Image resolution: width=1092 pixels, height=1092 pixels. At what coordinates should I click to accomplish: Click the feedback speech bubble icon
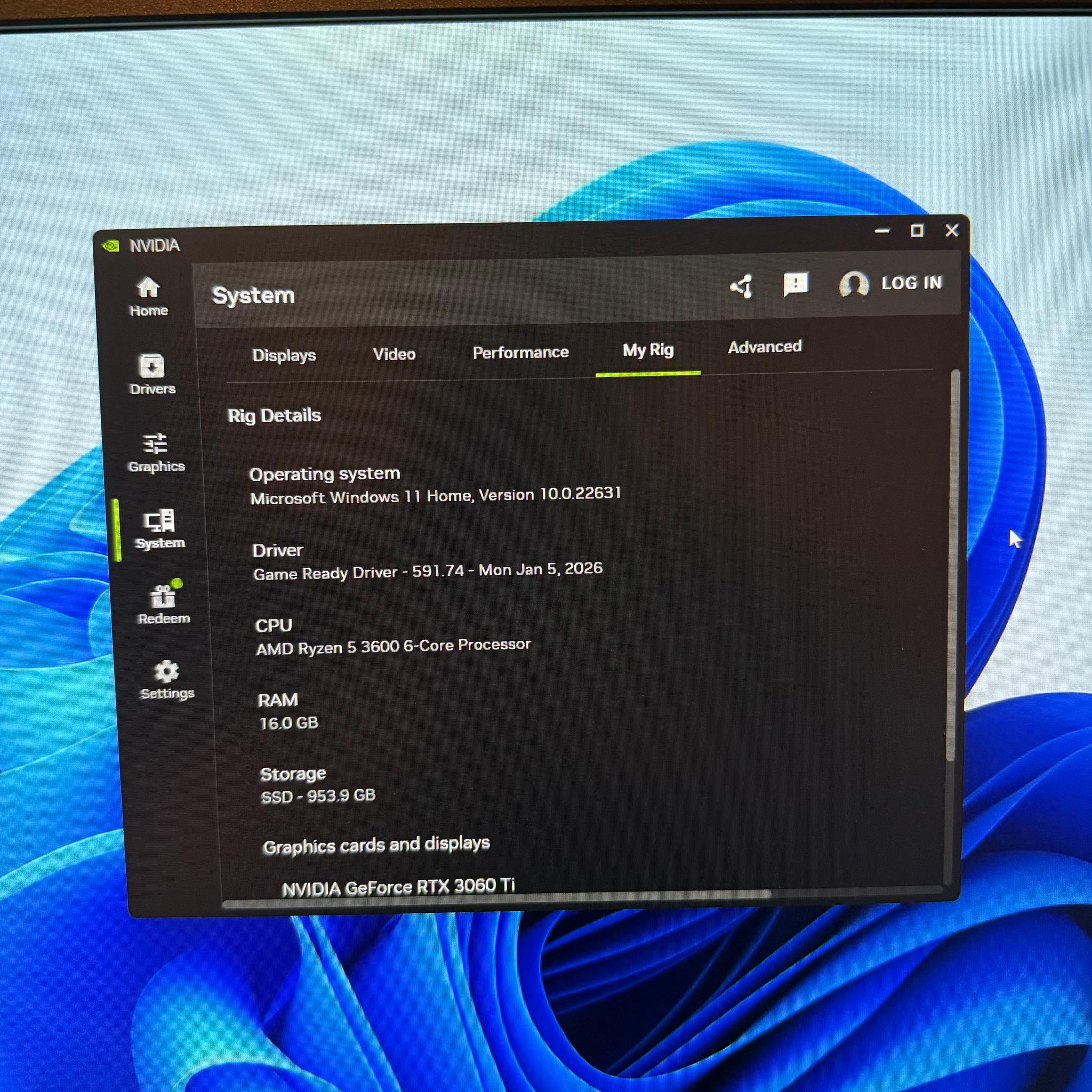[x=795, y=284]
